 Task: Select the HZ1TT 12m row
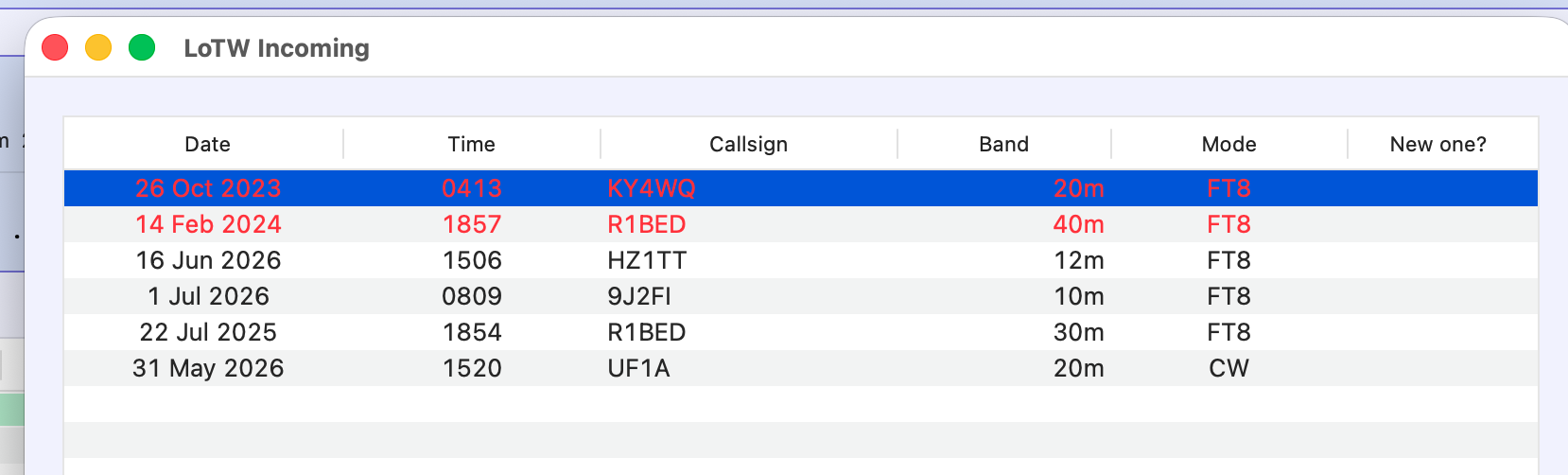[801, 260]
